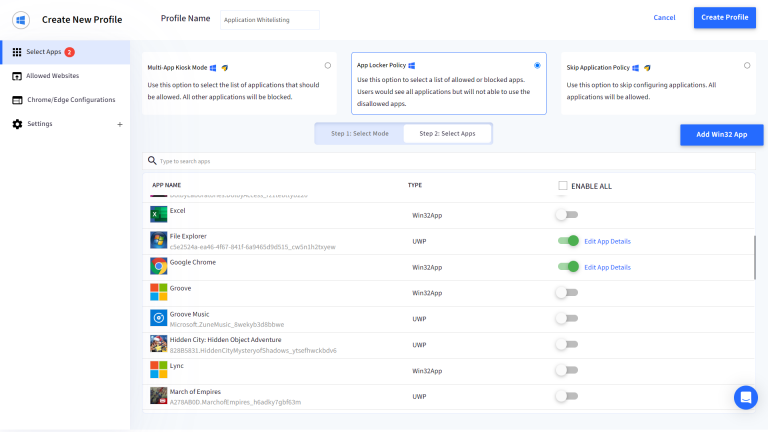Switch to Step 1: Select Mode tab
768x432 pixels.
[x=359, y=133]
